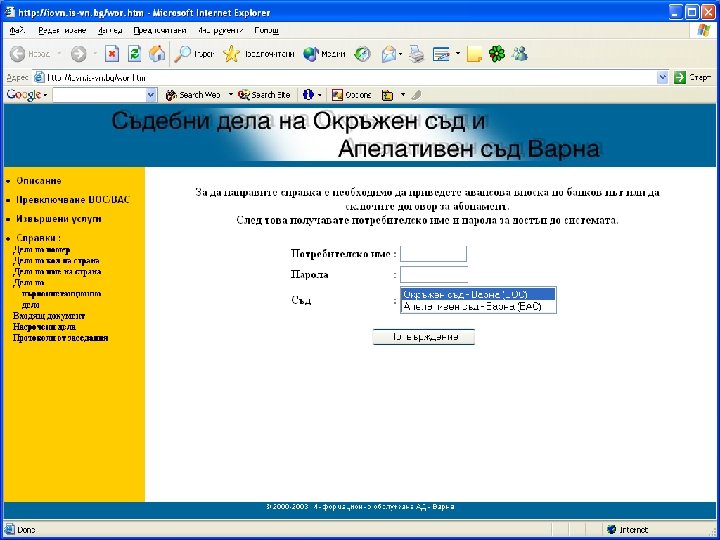The width and height of the screenshot is (720, 540).
Task: Open Насрочени дела link
Action: tap(44, 327)
